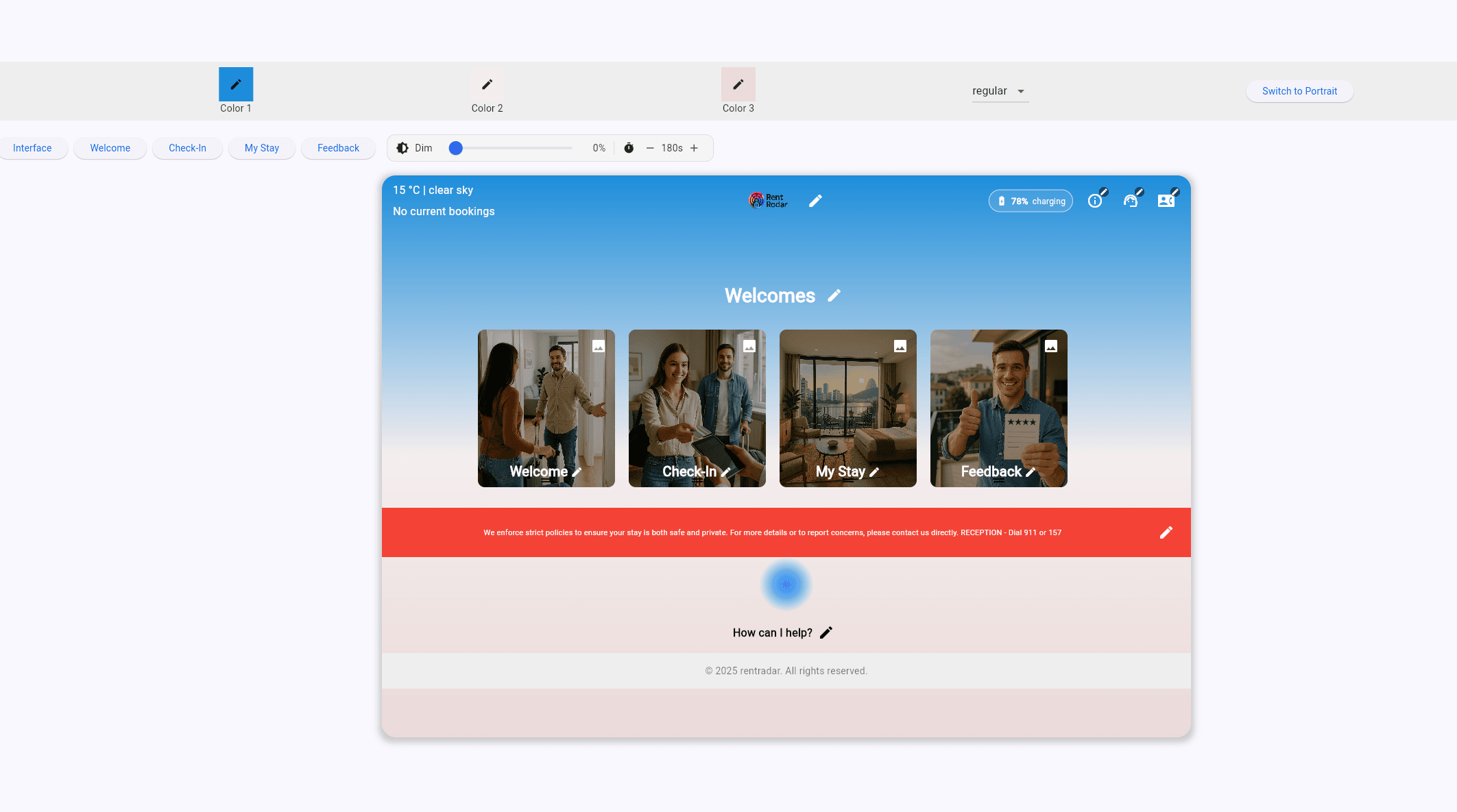Click the timer icon beside 180s
The image size is (1457, 812).
coord(629,148)
